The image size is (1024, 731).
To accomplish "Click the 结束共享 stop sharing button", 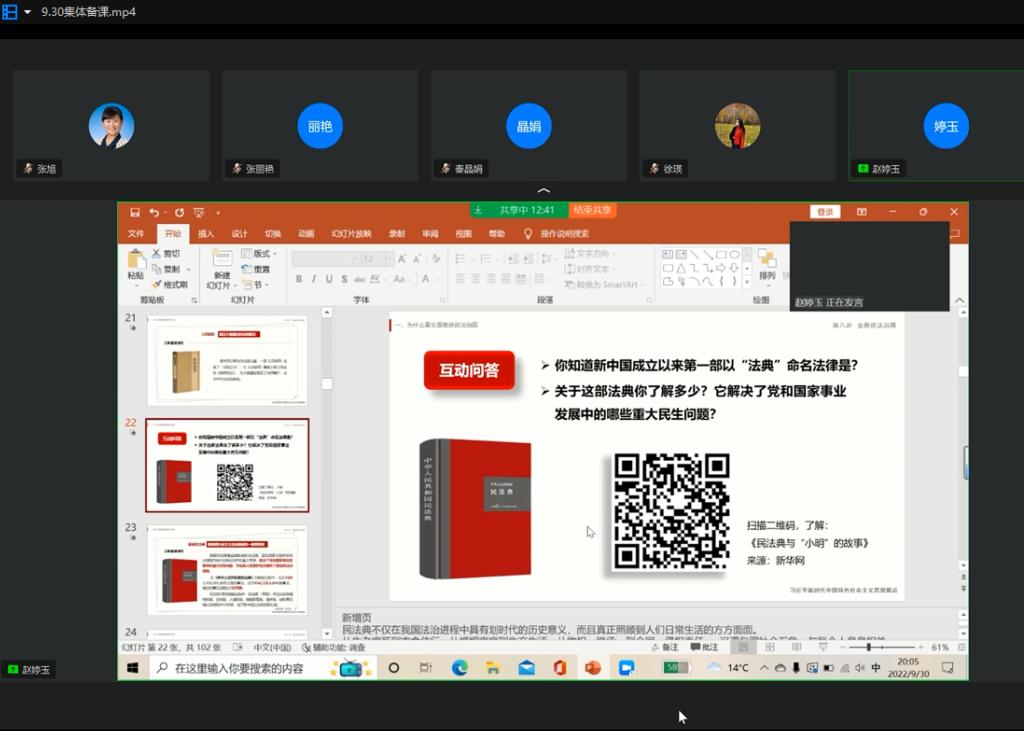I will click(592, 210).
